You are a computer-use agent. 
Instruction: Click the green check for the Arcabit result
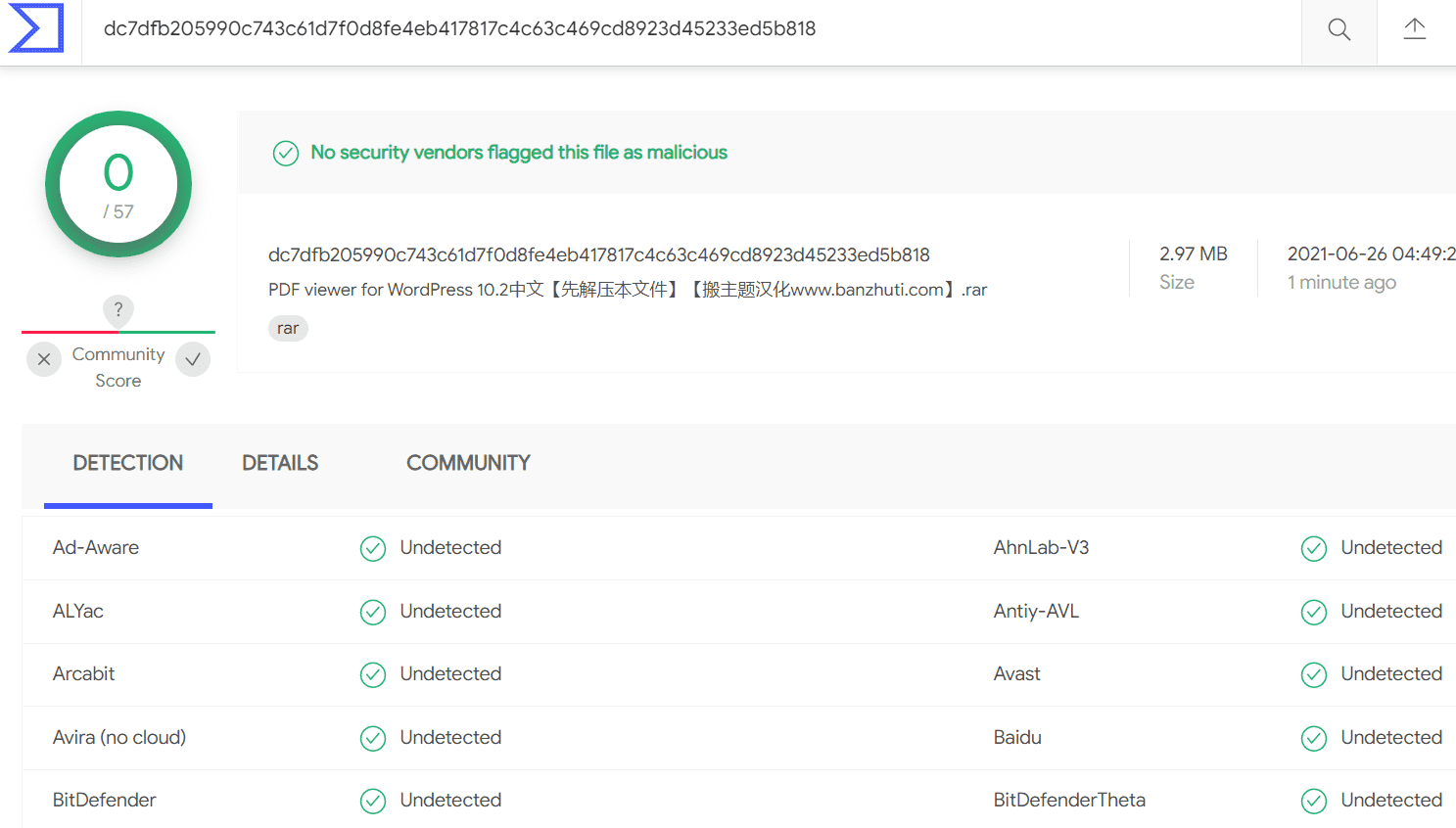[x=373, y=674]
